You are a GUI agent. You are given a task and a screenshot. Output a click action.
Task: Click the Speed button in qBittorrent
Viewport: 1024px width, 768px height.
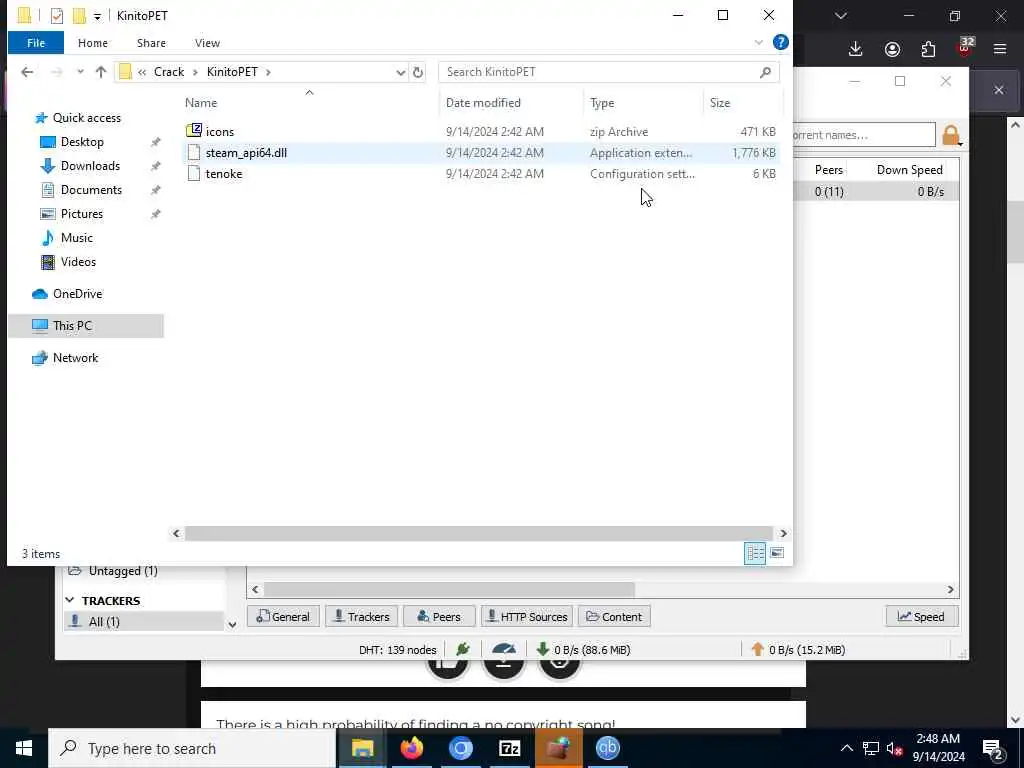click(x=921, y=616)
